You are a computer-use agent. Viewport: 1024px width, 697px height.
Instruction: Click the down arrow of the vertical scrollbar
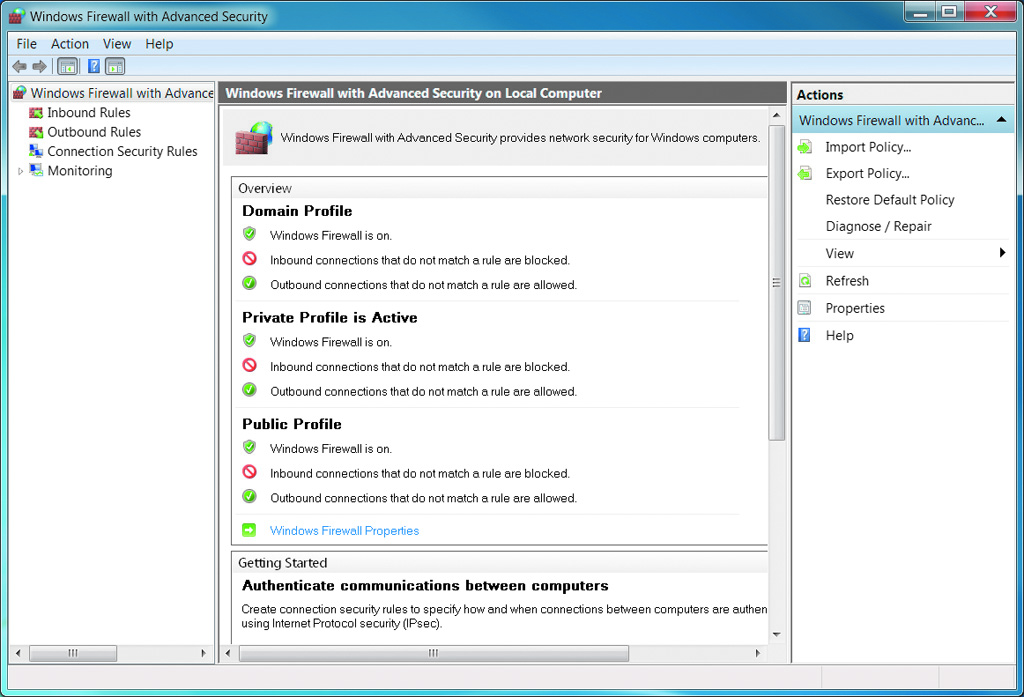[x=777, y=634]
